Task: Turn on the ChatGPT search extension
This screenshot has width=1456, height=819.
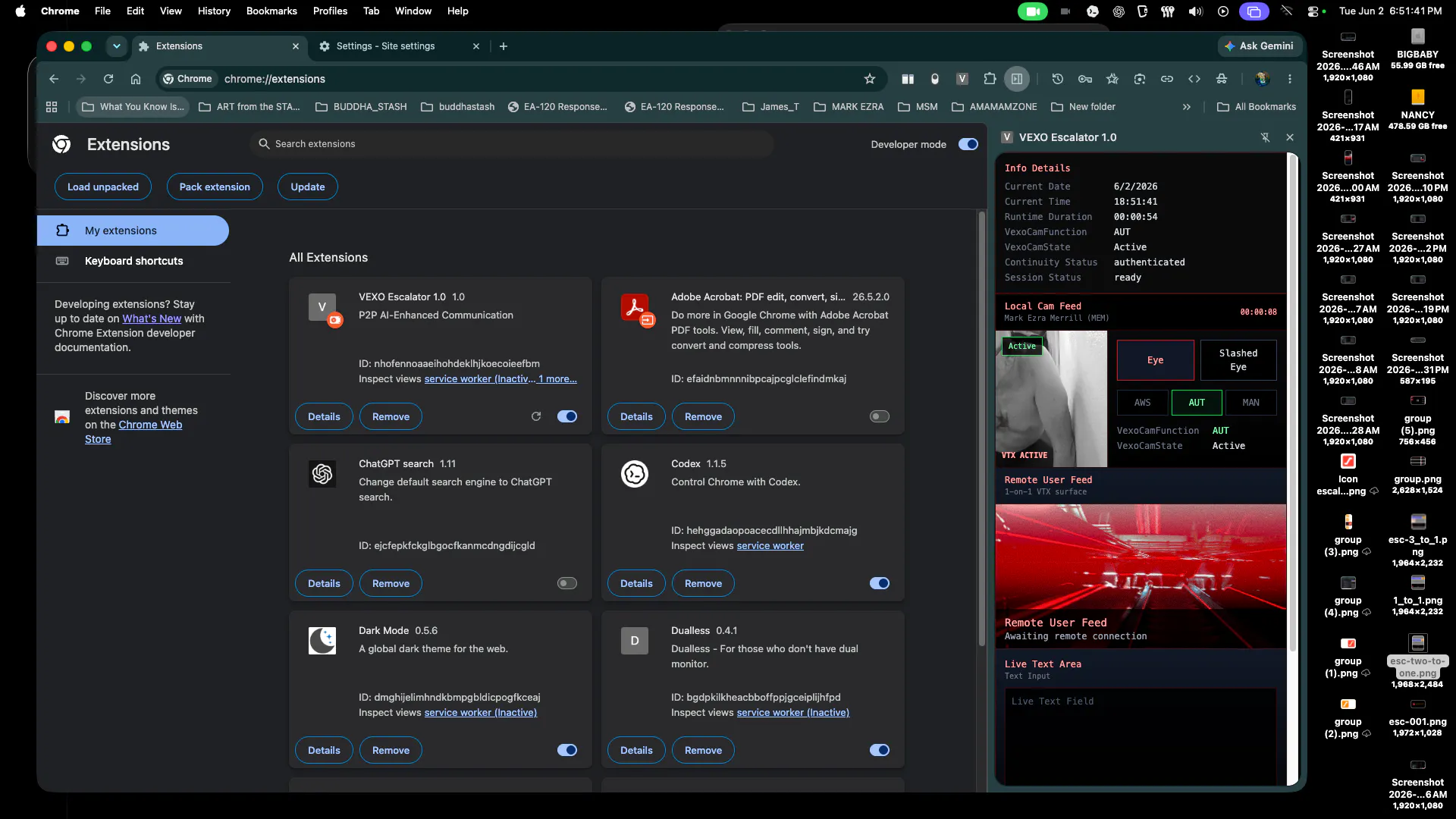Action: 567,583
